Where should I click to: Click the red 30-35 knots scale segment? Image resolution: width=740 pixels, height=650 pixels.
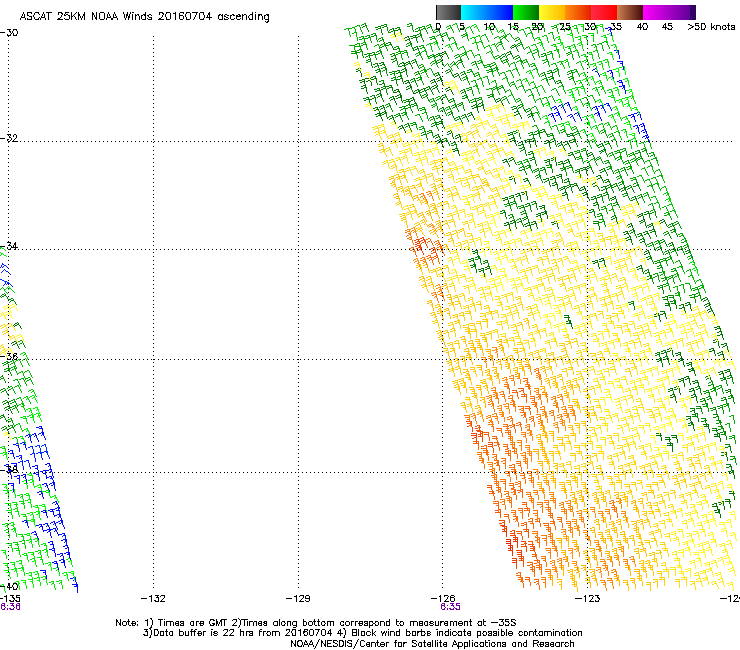tap(604, 12)
